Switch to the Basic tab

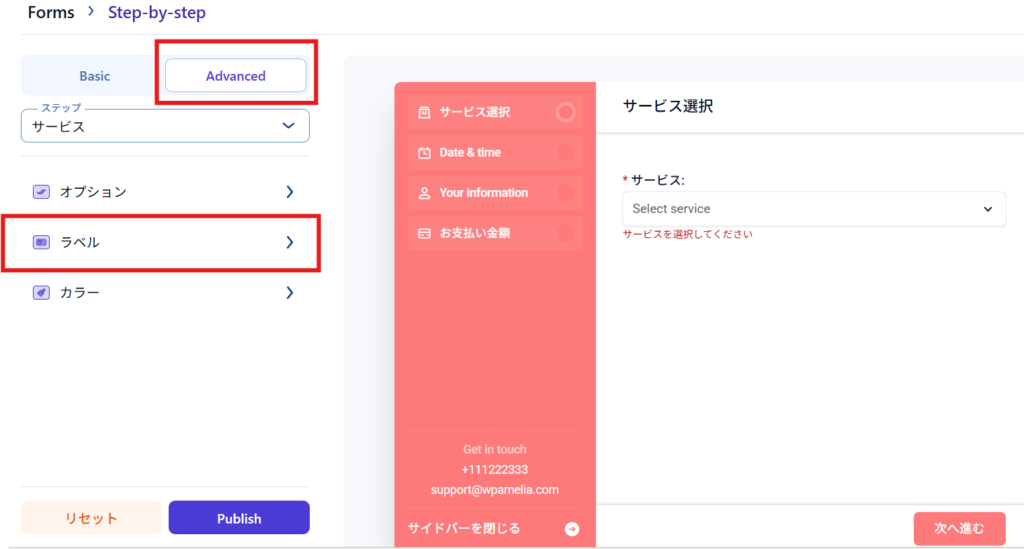coord(95,76)
